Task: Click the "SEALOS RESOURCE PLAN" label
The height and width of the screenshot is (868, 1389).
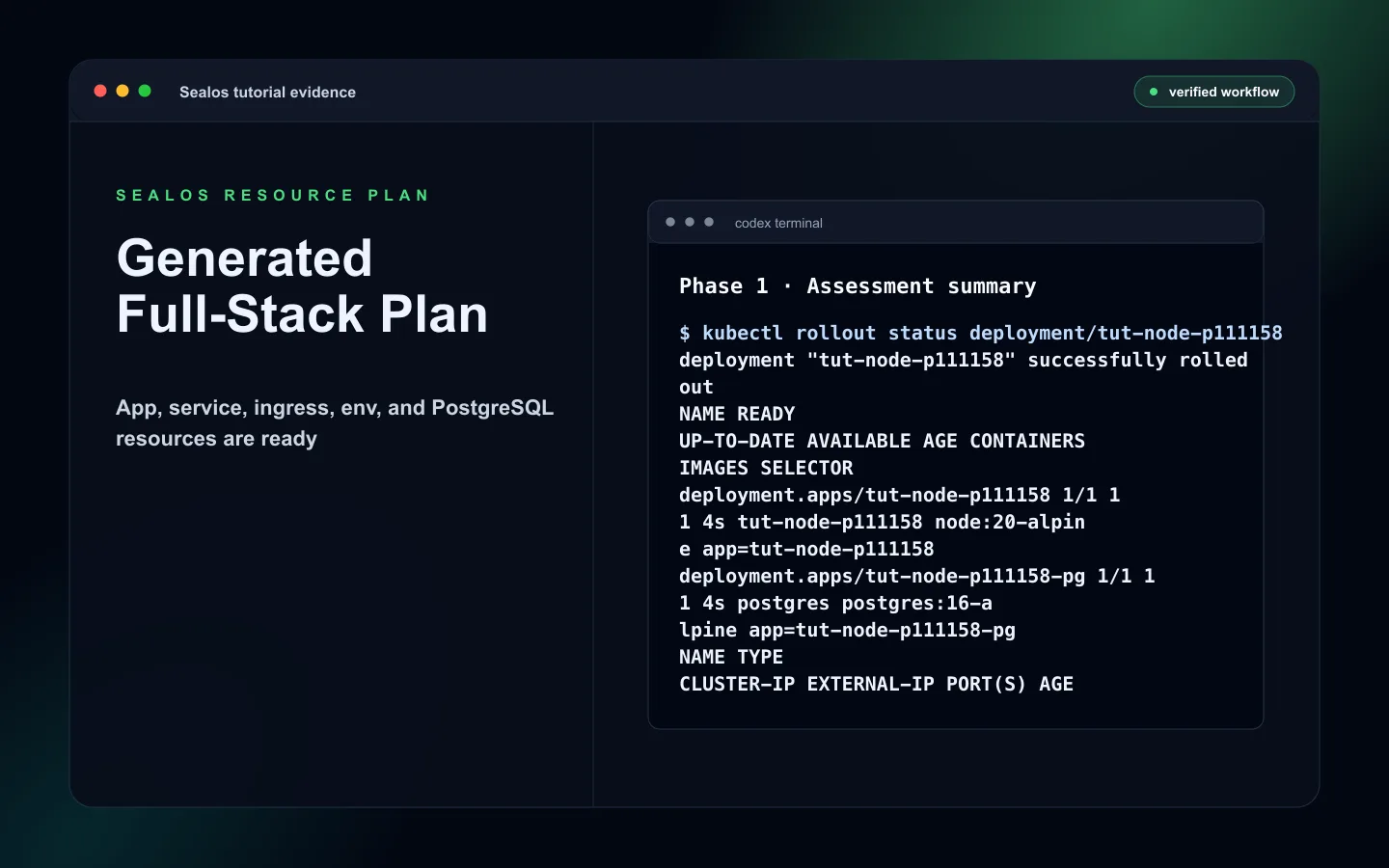Action: click(273, 195)
